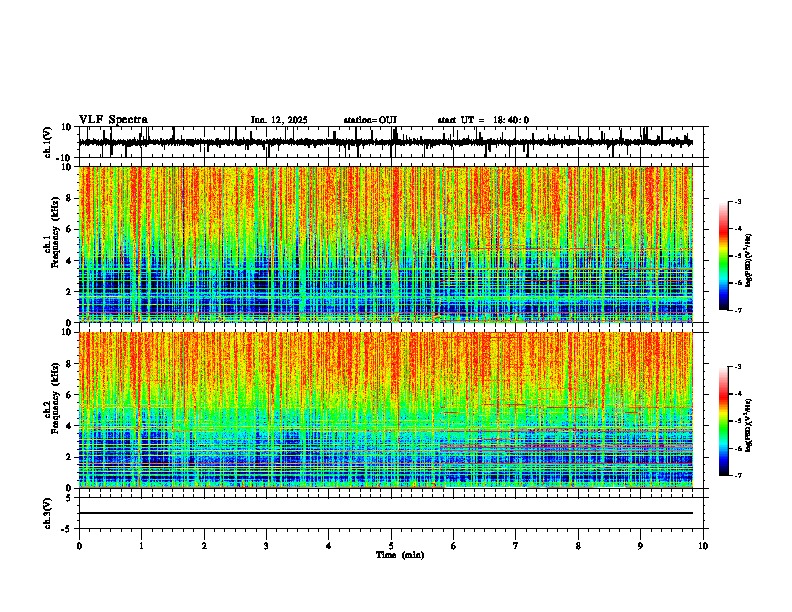
Task: Click tick label 10 on the Time axis
Action: point(703,546)
